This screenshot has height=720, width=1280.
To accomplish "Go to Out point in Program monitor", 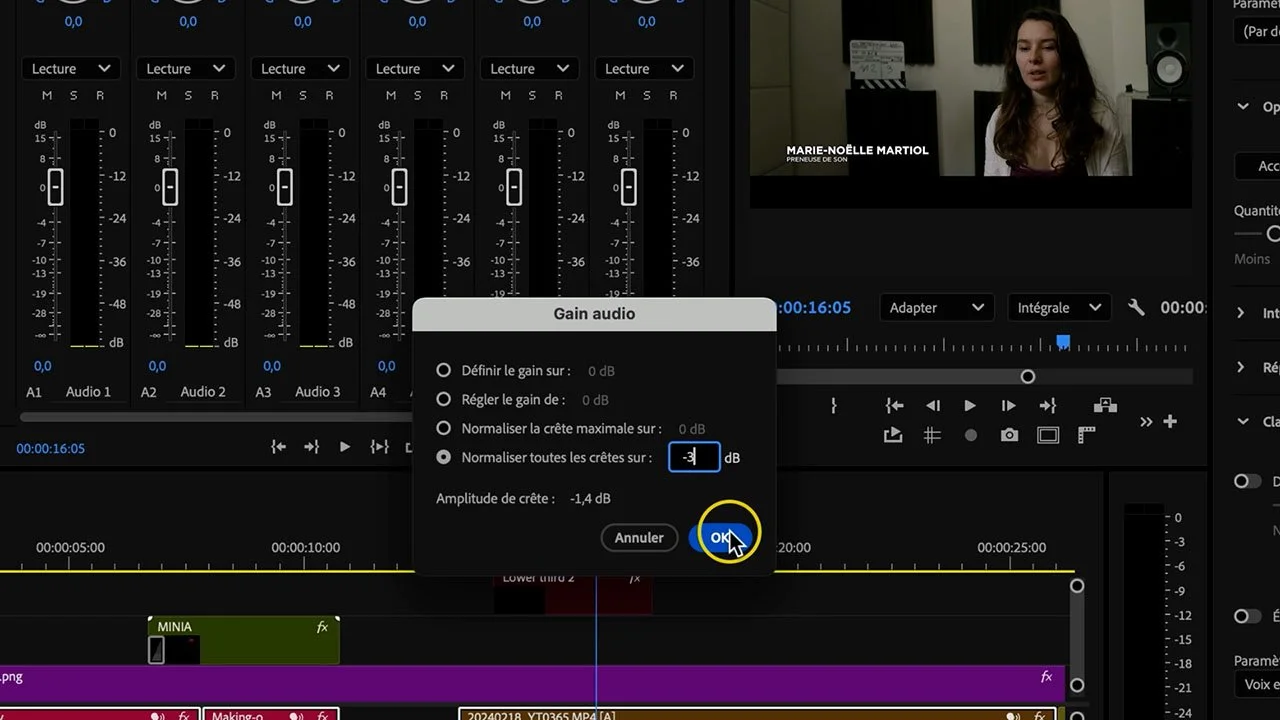I will (x=1047, y=405).
